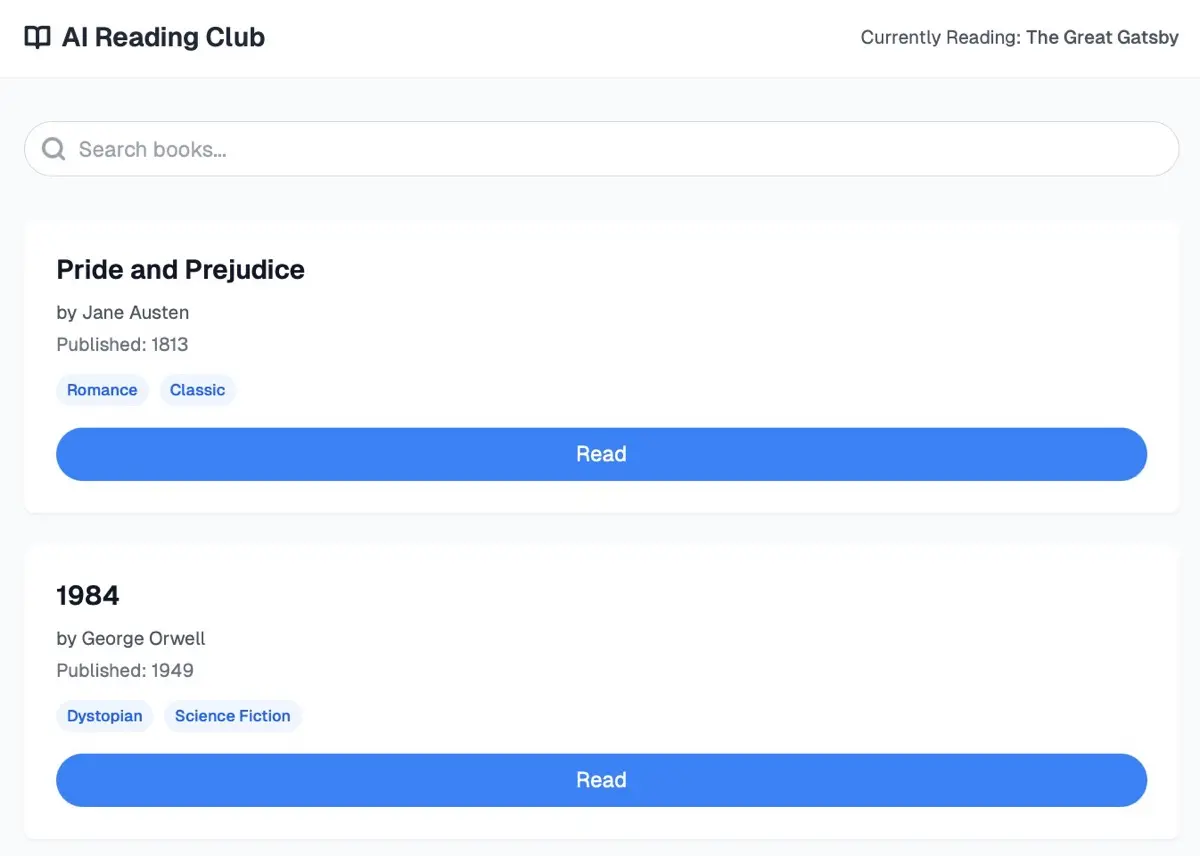Screen dimensions: 1200x856
Task: Click The Great Gatsby in the header
Action: pyautogui.click(x=1102, y=38)
